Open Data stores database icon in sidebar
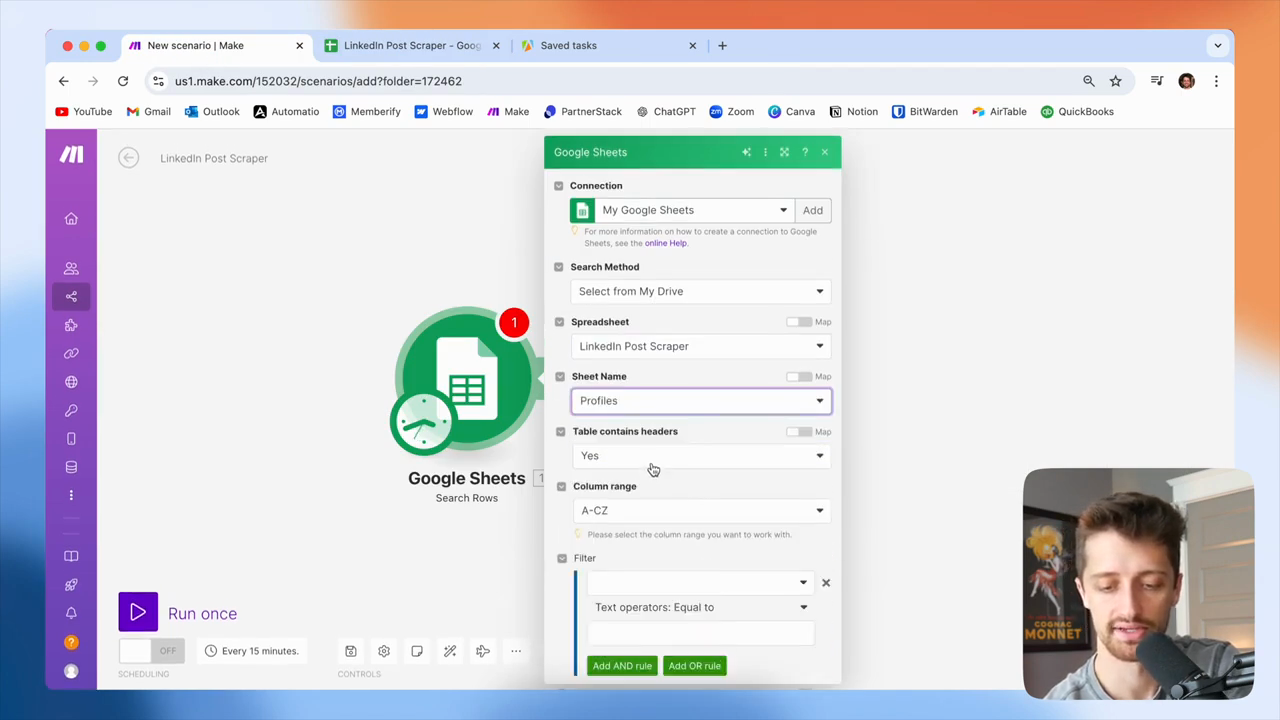1280x720 pixels. pos(71,467)
